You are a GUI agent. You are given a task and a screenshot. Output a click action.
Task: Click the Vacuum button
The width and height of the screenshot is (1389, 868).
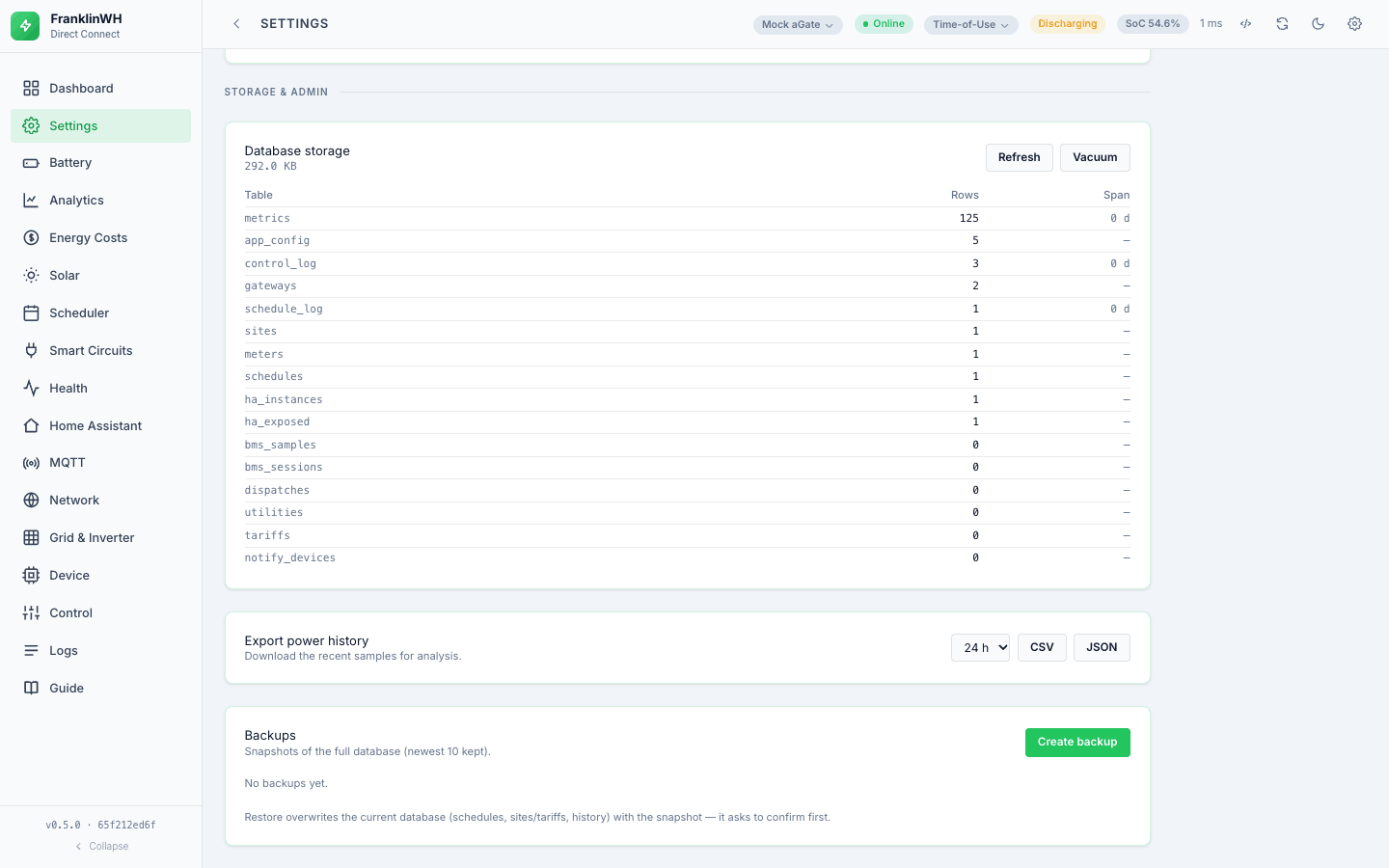pos(1095,158)
